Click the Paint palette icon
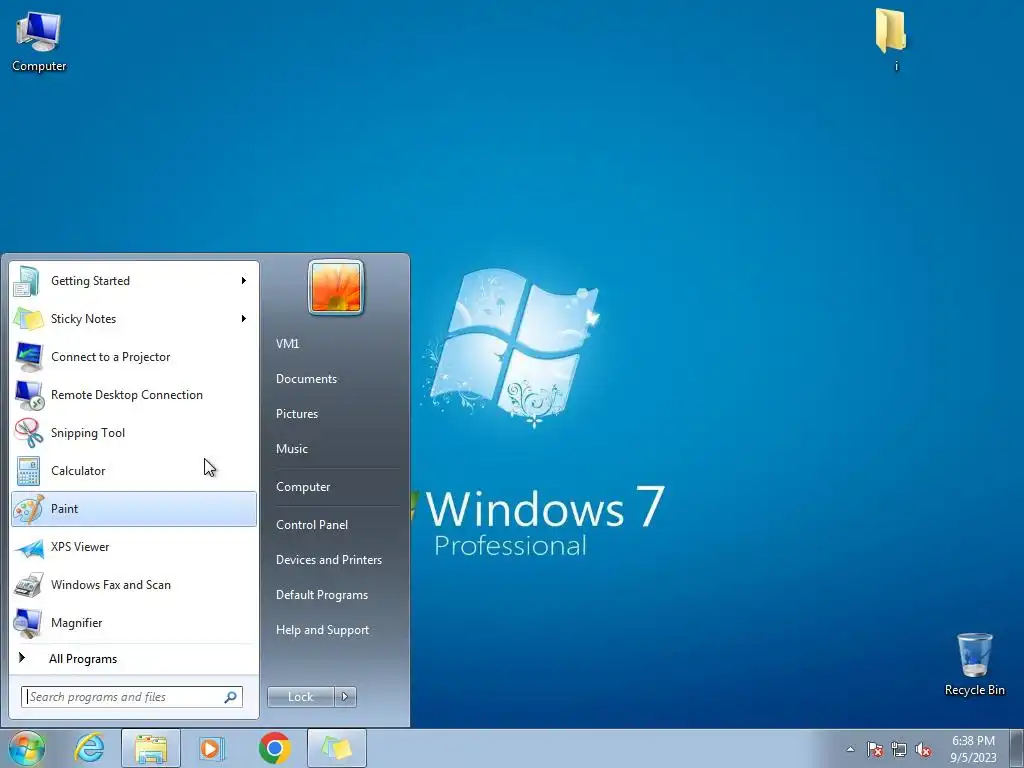1024x768 pixels. 29,509
